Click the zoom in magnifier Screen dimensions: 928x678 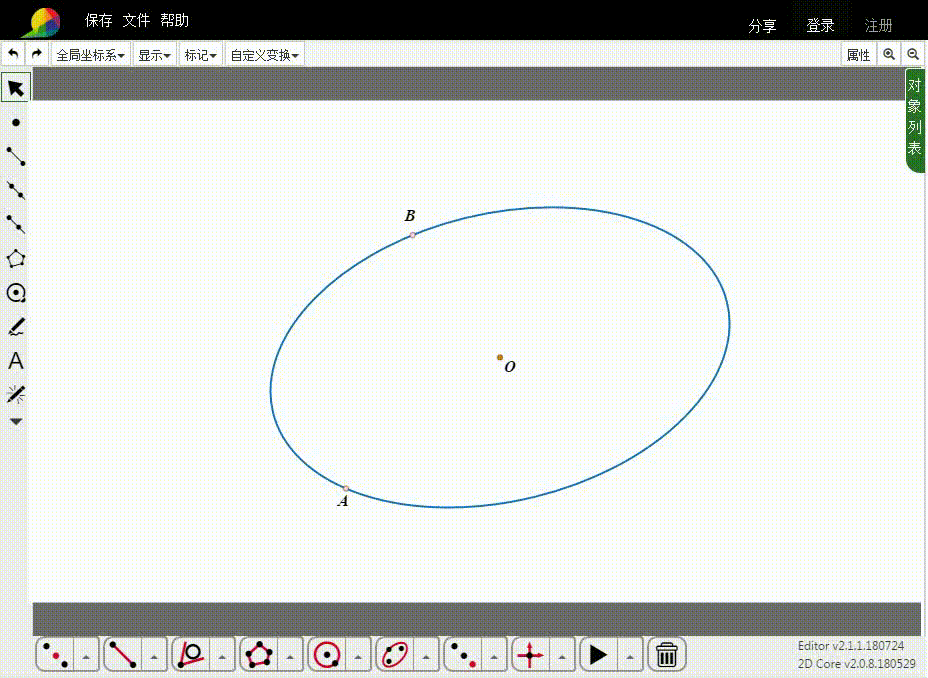(889, 54)
